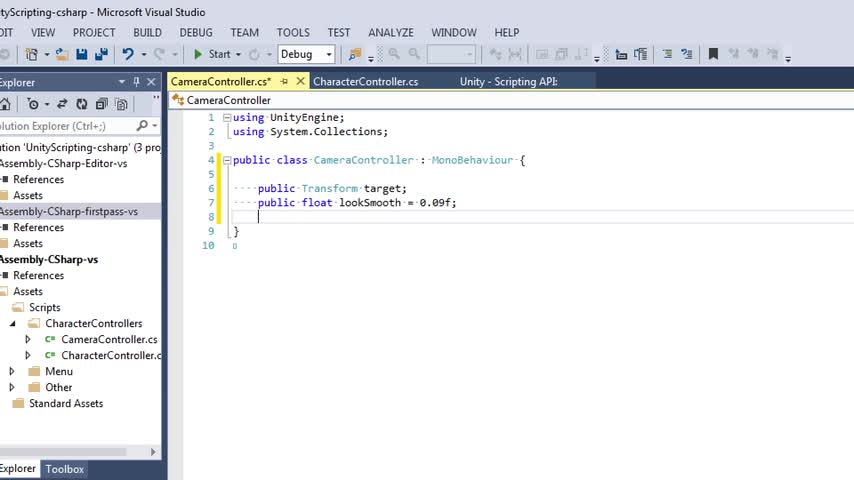Click the Redo arrow icon
Screen dimensions: 854x480
[x=160, y=54]
